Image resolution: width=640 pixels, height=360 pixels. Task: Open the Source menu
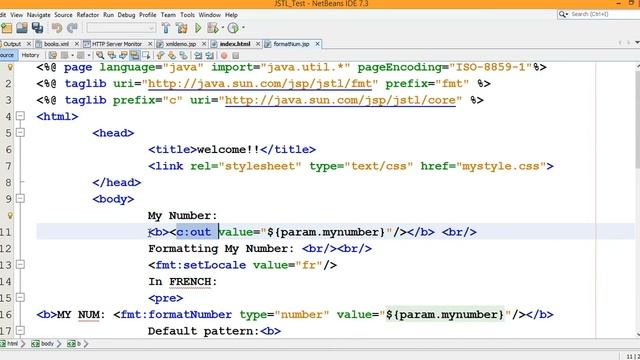click(63, 15)
